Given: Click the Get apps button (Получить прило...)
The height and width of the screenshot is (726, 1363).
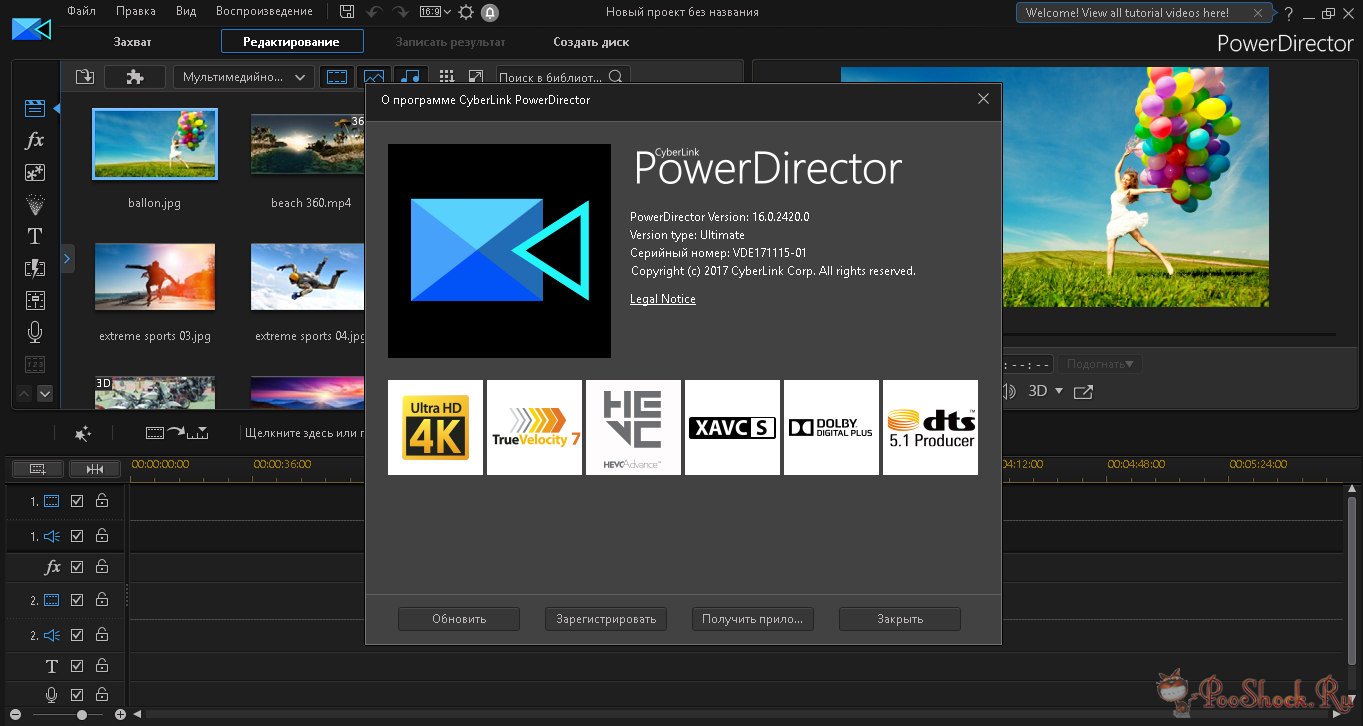Looking at the screenshot, I should [x=753, y=619].
